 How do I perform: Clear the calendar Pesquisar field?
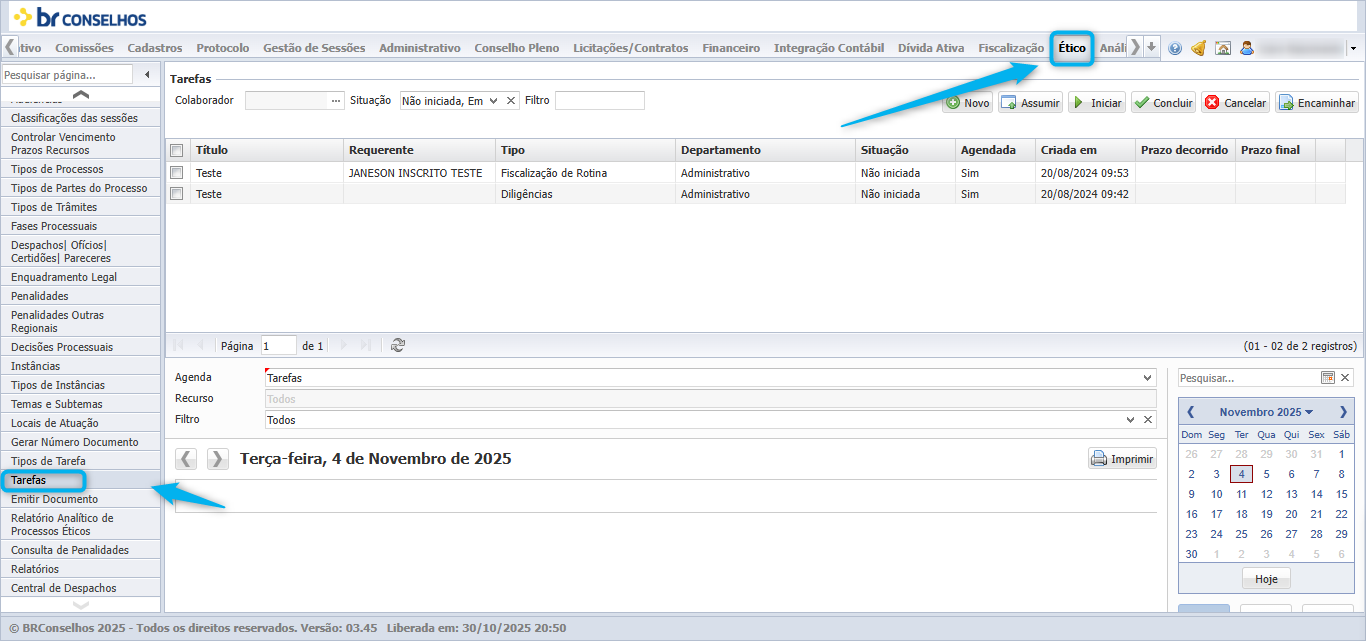pyautogui.click(x=1345, y=378)
